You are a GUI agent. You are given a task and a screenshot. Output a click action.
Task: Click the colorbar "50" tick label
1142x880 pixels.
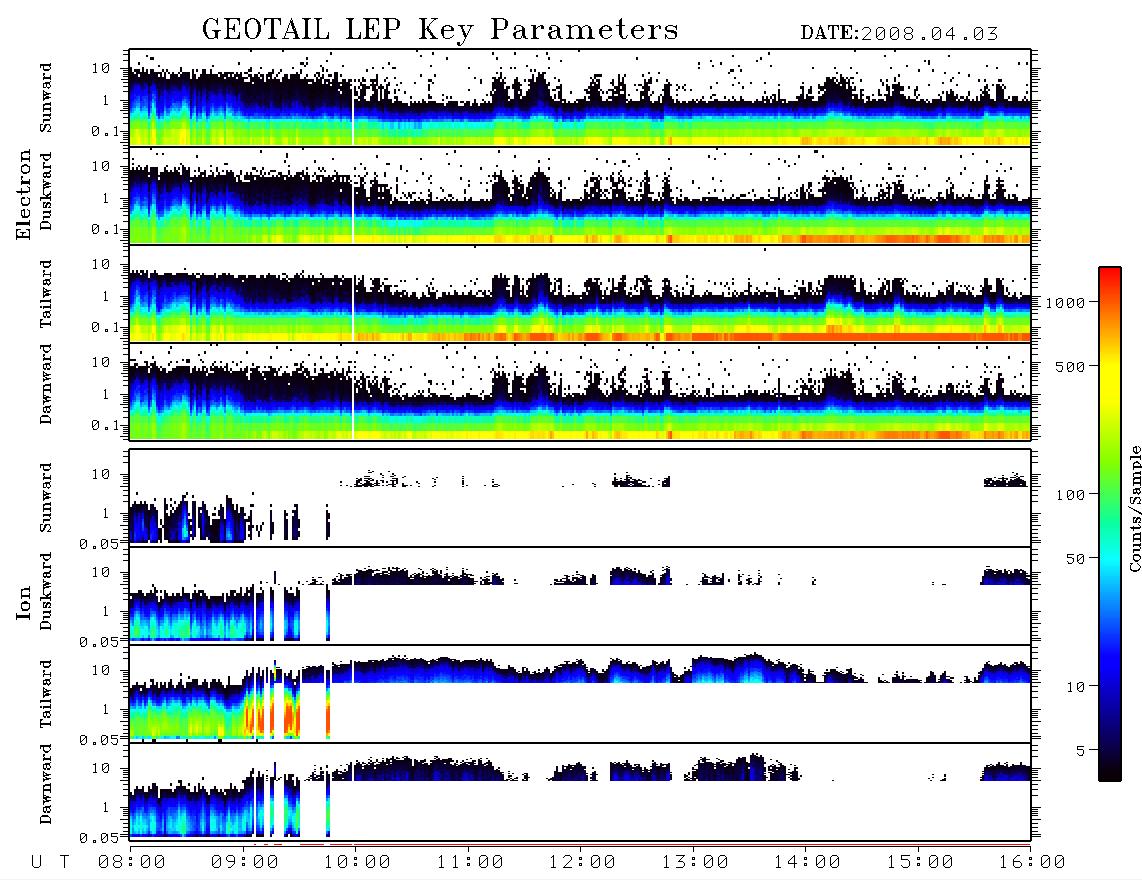1075,559
